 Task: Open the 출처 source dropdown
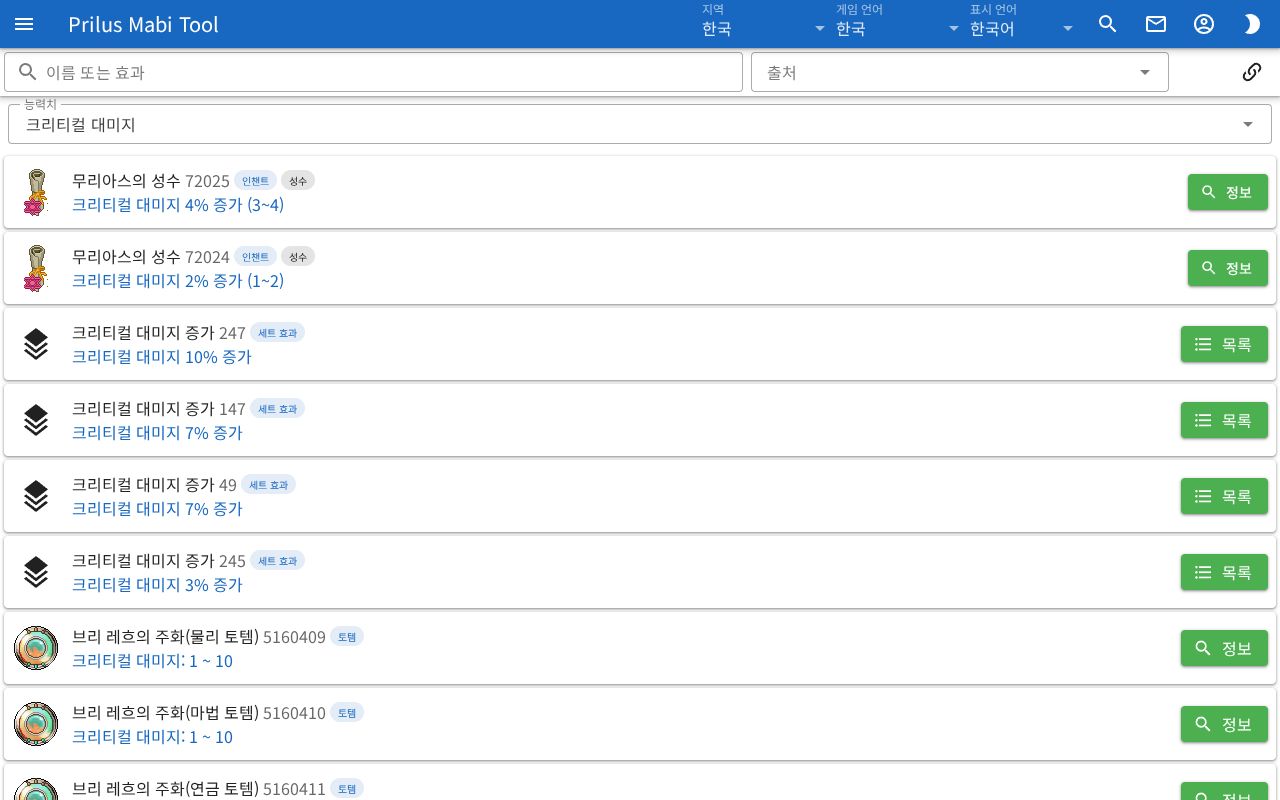coord(960,72)
